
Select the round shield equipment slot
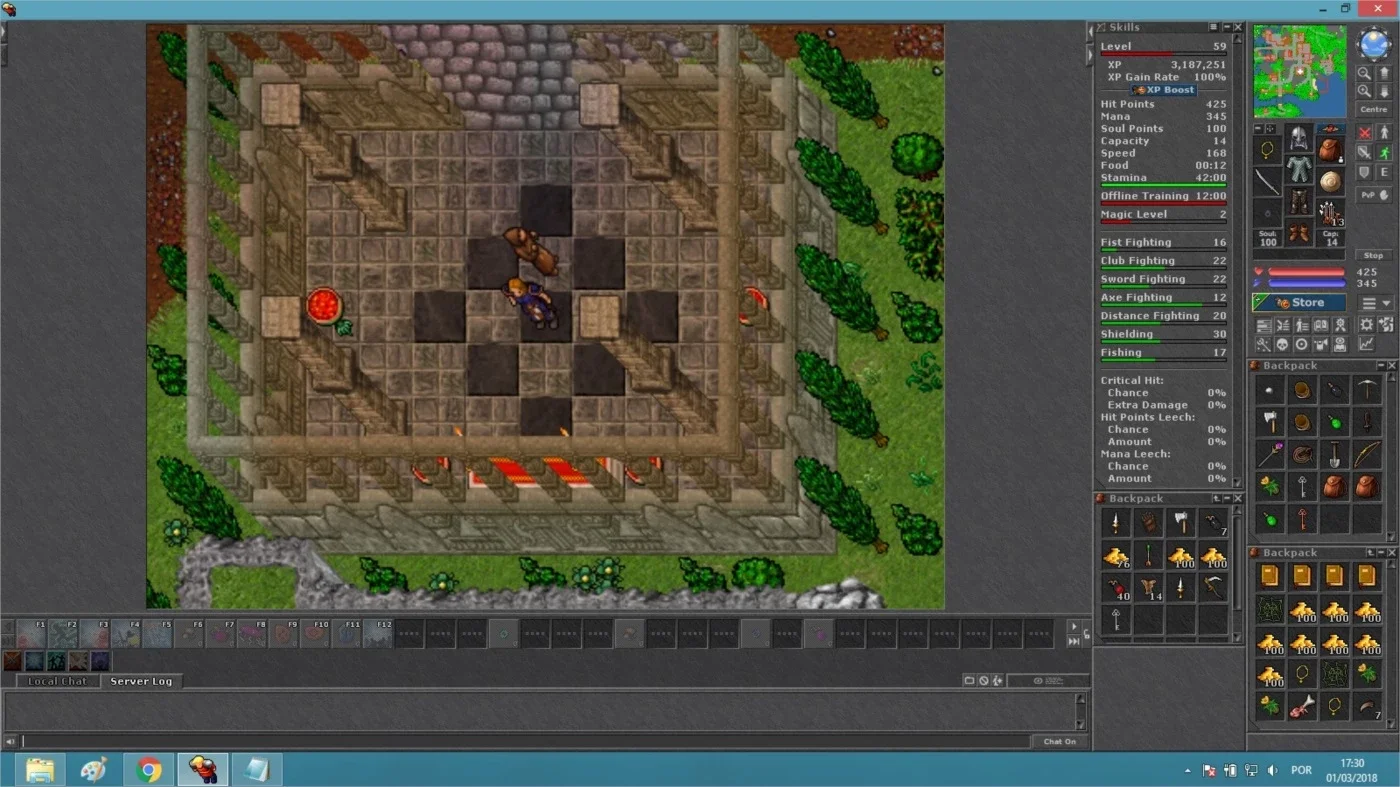click(1330, 181)
